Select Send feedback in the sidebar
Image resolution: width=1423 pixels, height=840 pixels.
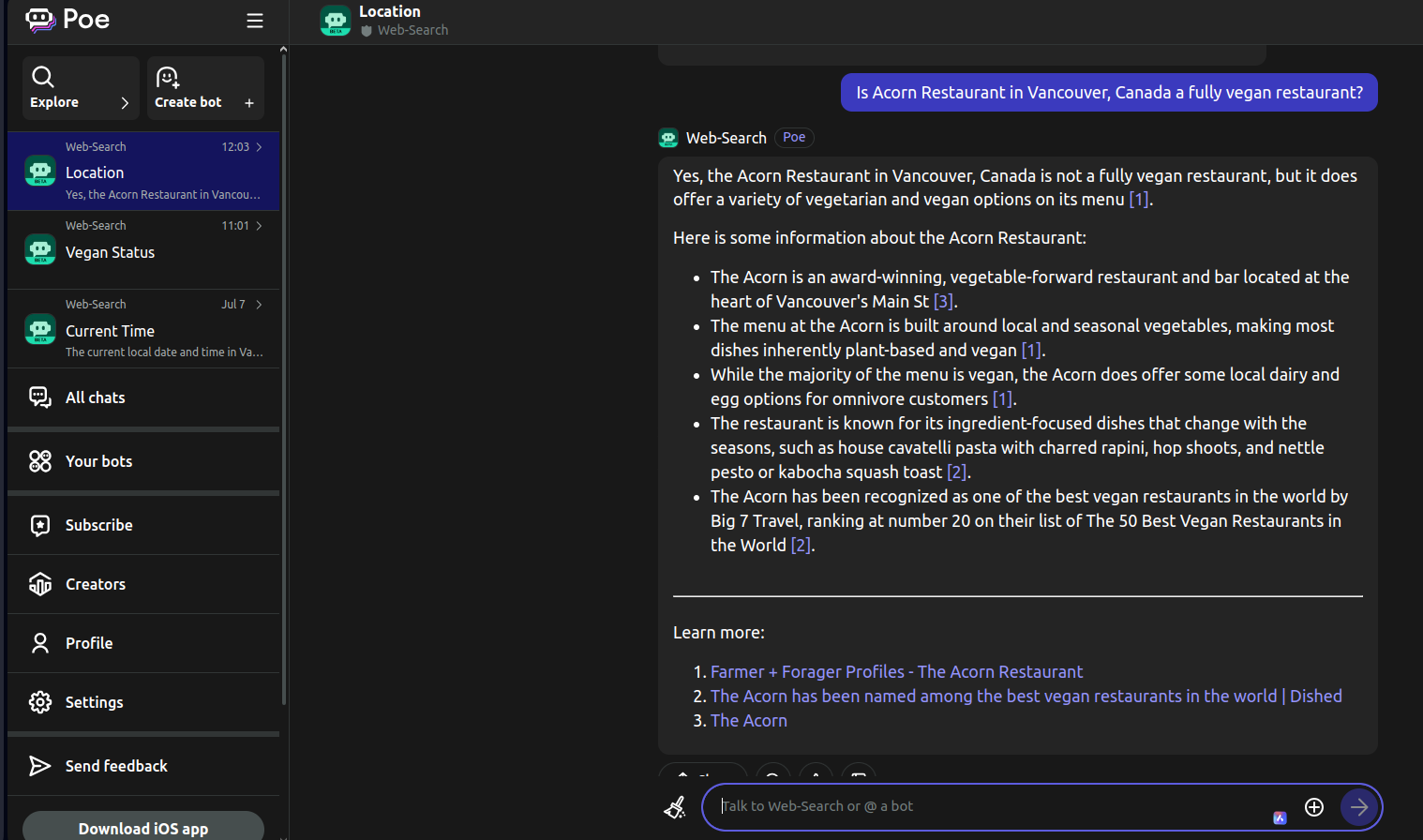(x=143, y=766)
